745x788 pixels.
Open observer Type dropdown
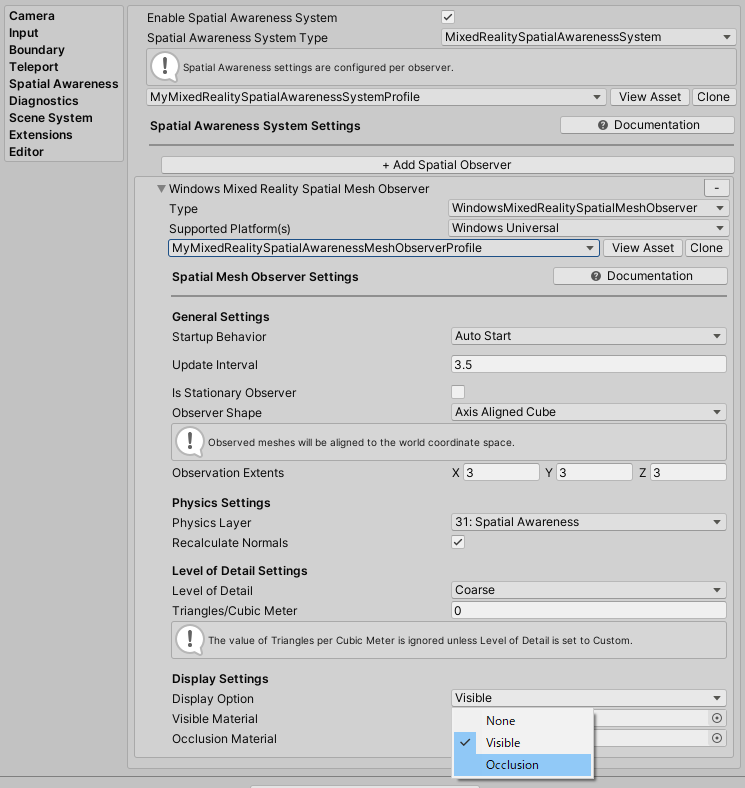coord(588,208)
